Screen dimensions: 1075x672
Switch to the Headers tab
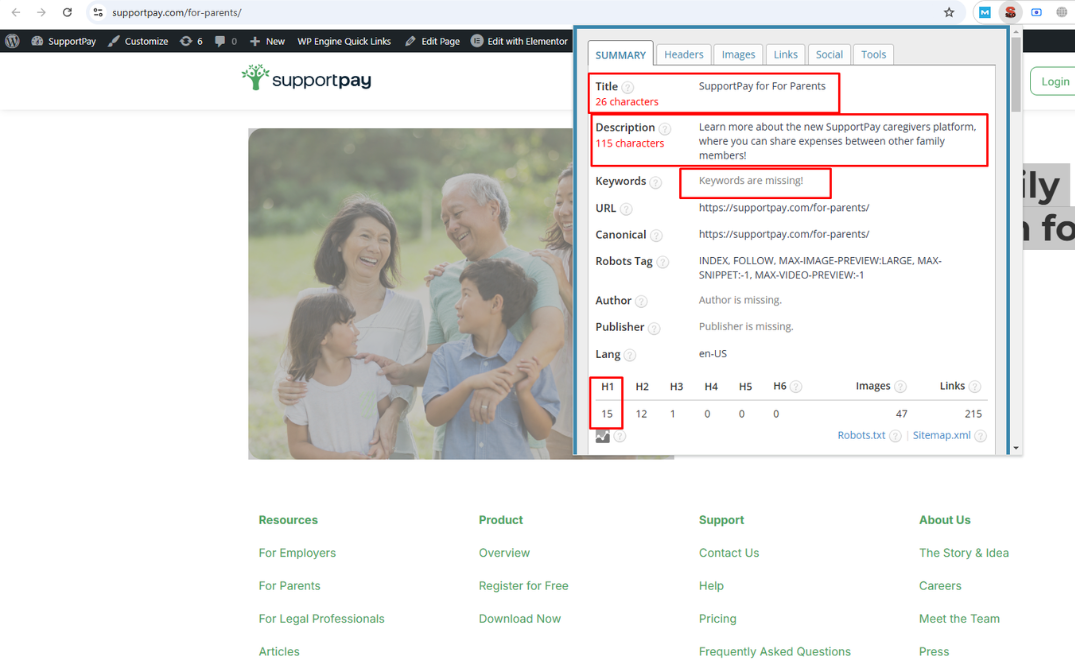click(684, 55)
